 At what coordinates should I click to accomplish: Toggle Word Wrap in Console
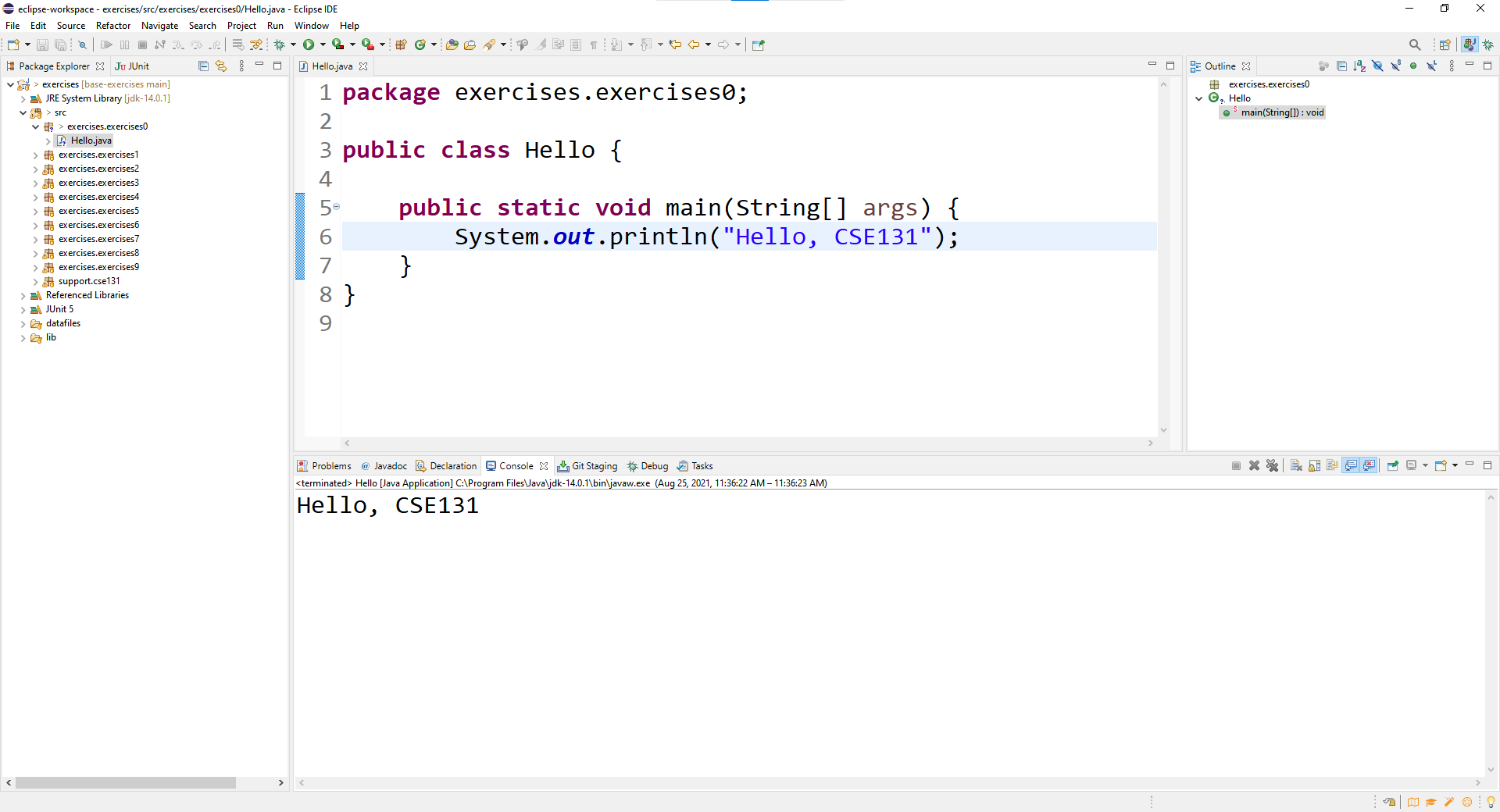(1332, 465)
